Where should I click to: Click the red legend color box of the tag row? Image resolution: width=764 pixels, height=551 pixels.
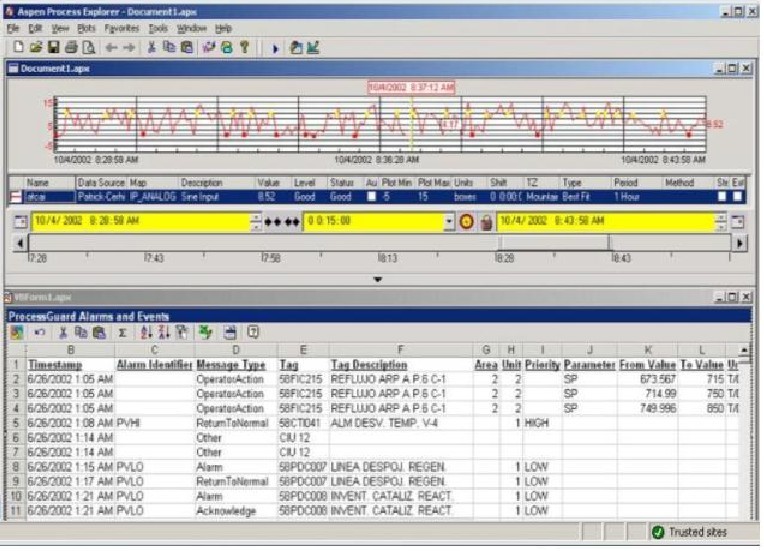(16, 197)
